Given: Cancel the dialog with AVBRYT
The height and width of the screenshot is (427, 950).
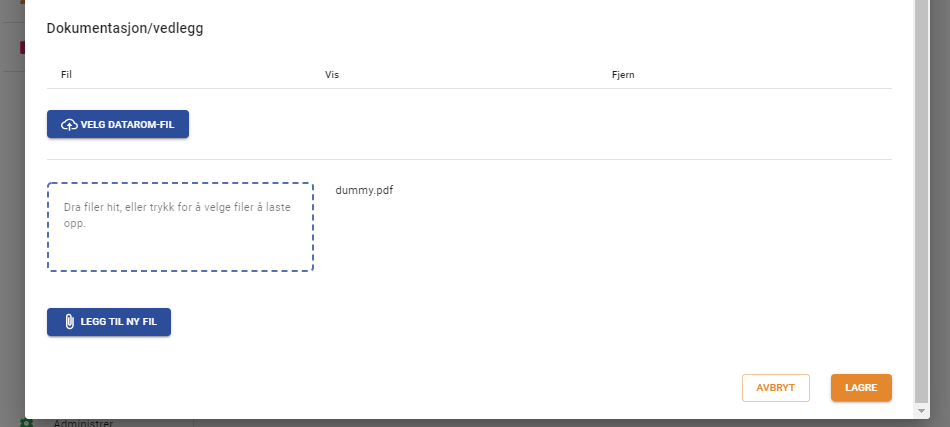Looking at the screenshot, I should [775, 388].
